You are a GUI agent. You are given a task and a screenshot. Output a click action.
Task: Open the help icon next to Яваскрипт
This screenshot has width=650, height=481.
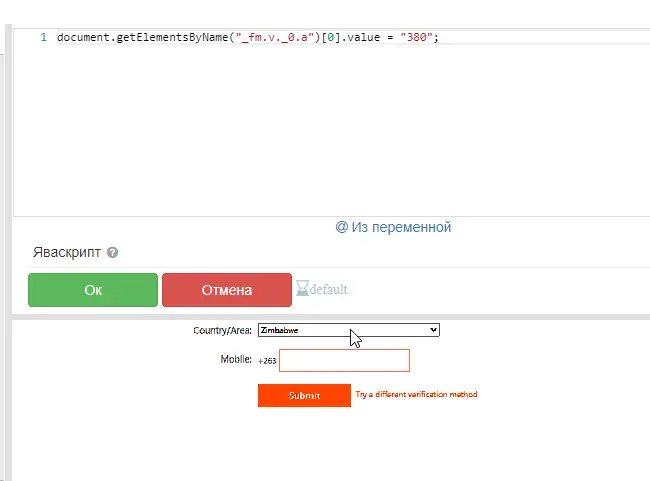(112, 253)
